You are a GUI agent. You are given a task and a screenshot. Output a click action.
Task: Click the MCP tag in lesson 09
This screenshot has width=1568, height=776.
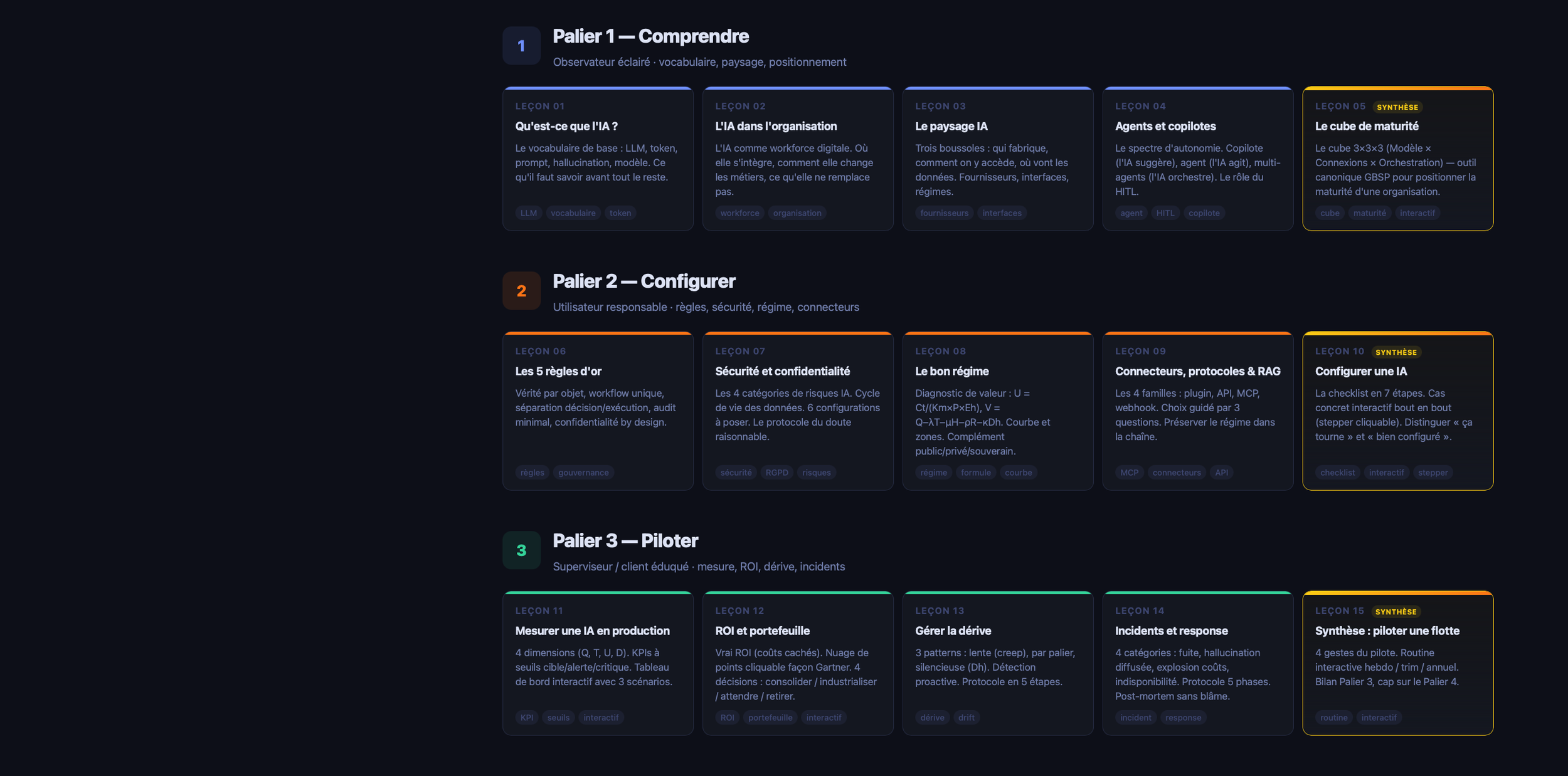(x=1130, y=473)
